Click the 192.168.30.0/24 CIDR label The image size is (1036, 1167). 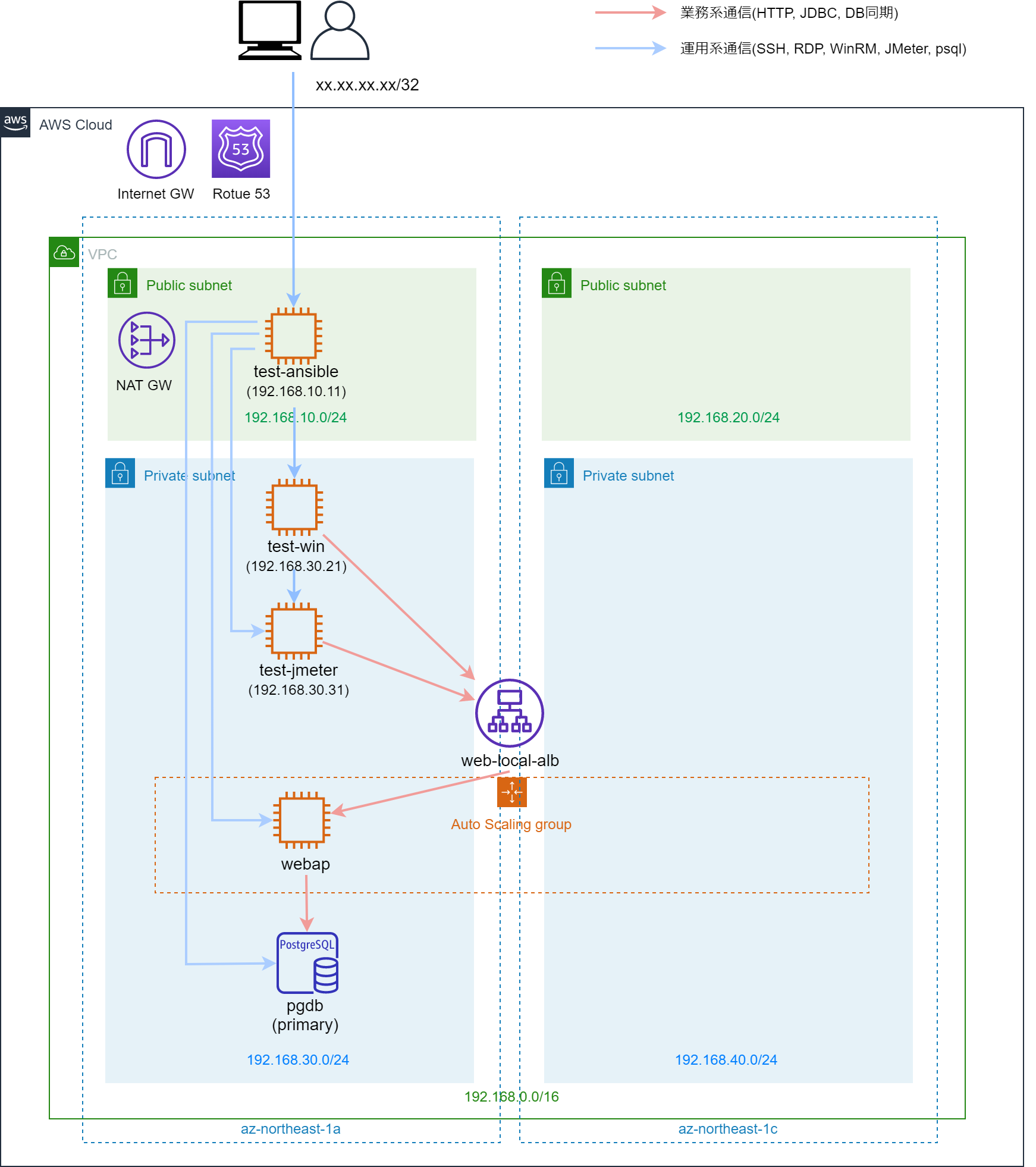(x=298, y=1060)
